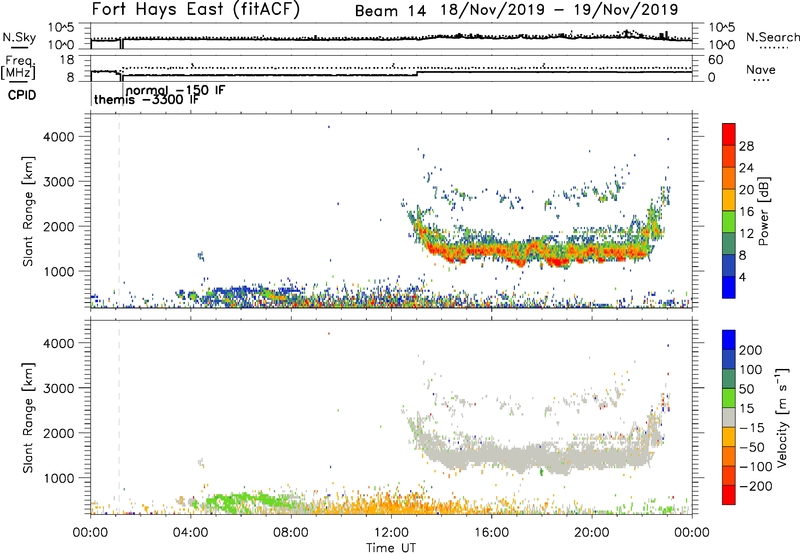Click the light green 15-50 velocity bar segment
Image resolution: width=800 pixels, height=554 pixels.
click(x=729, y=398)
